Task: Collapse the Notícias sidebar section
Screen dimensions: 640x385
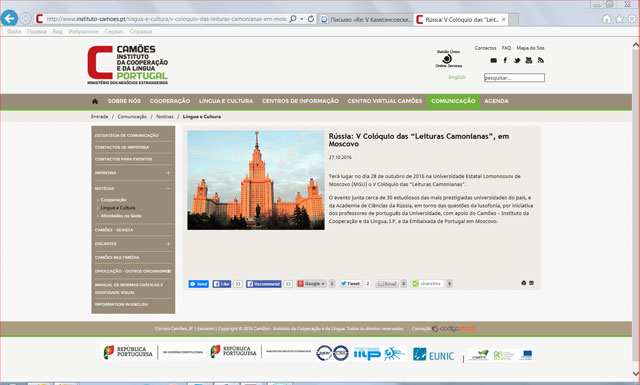Action: point(168,189)
